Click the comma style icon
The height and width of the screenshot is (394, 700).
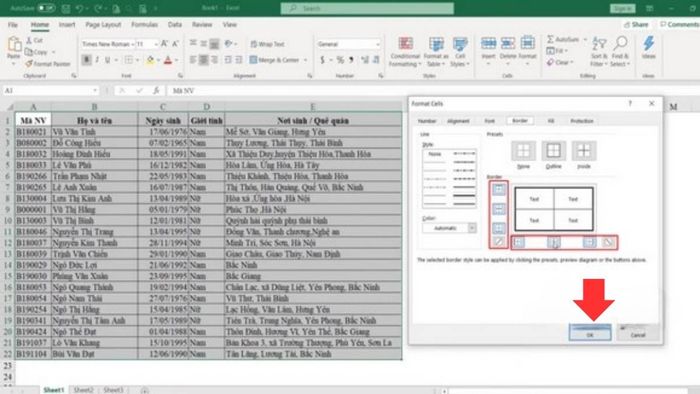click(x=352, y=59)
